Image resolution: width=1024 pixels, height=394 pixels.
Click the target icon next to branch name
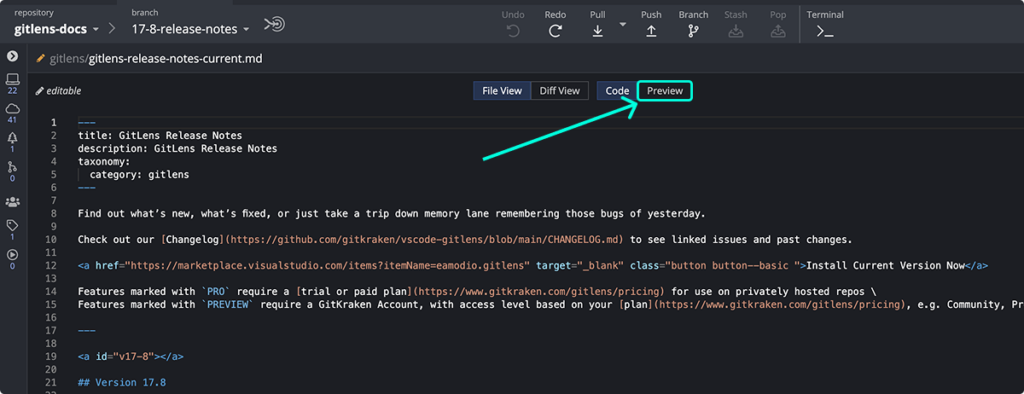274,25
